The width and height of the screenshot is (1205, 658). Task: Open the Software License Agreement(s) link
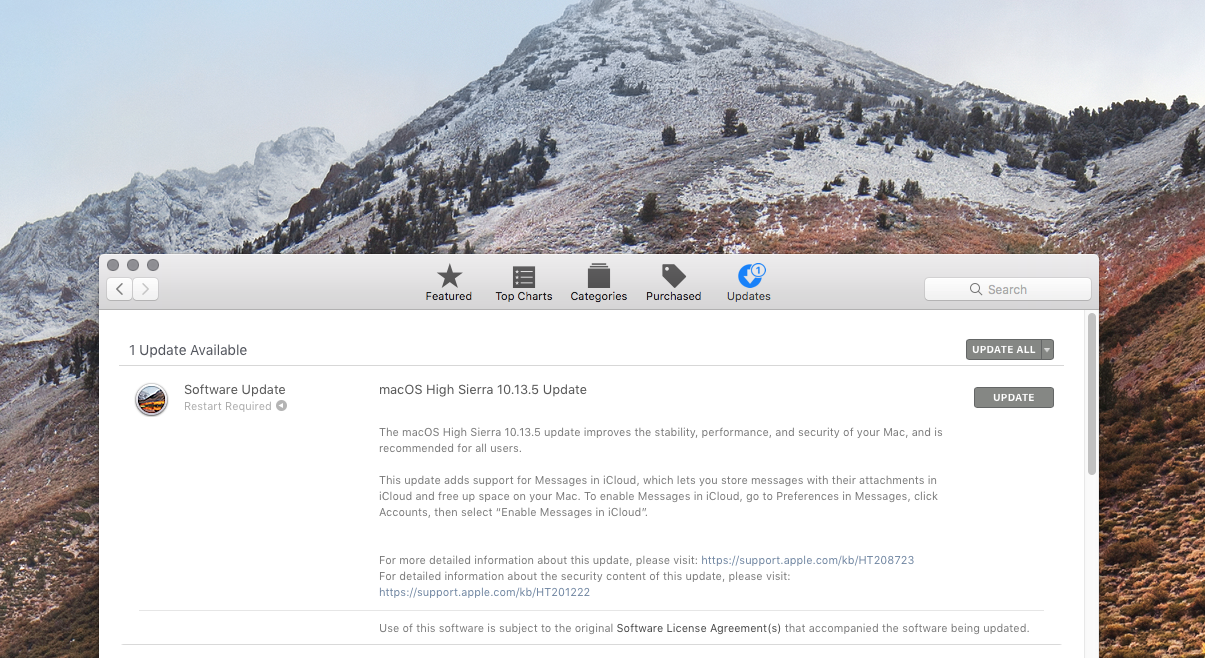pos(699,628)
